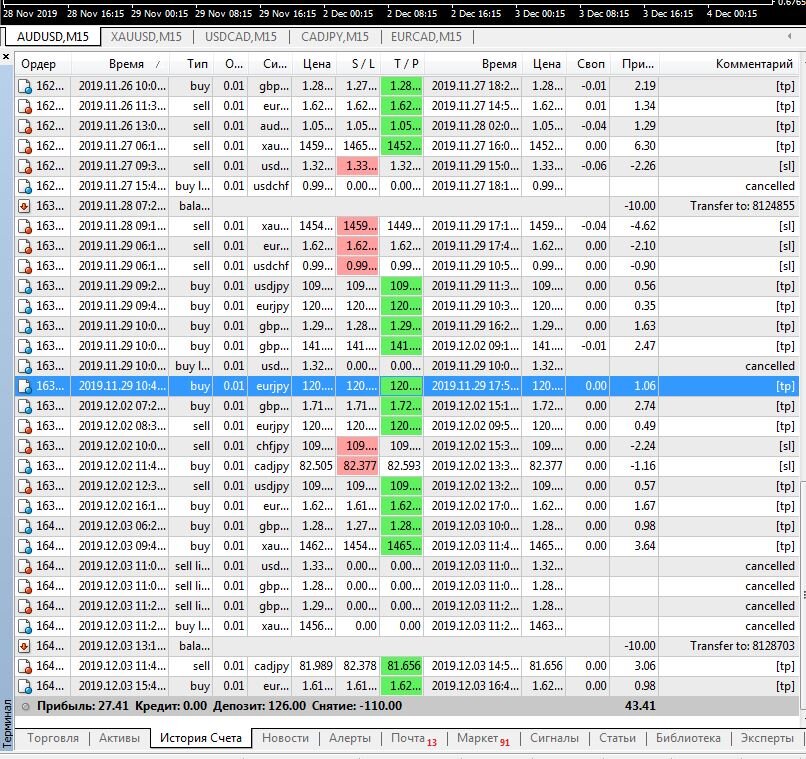Open the EURCAD,M15 chart tab

click(x=426, y=37)
